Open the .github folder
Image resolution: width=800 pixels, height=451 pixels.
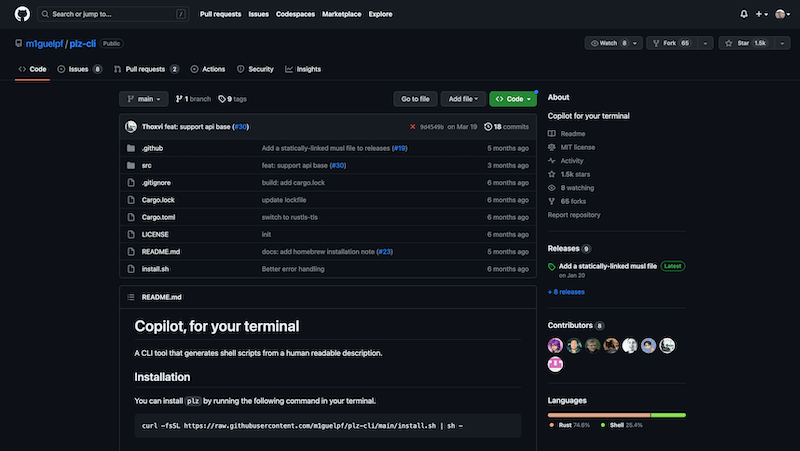[x=152, y=148]
